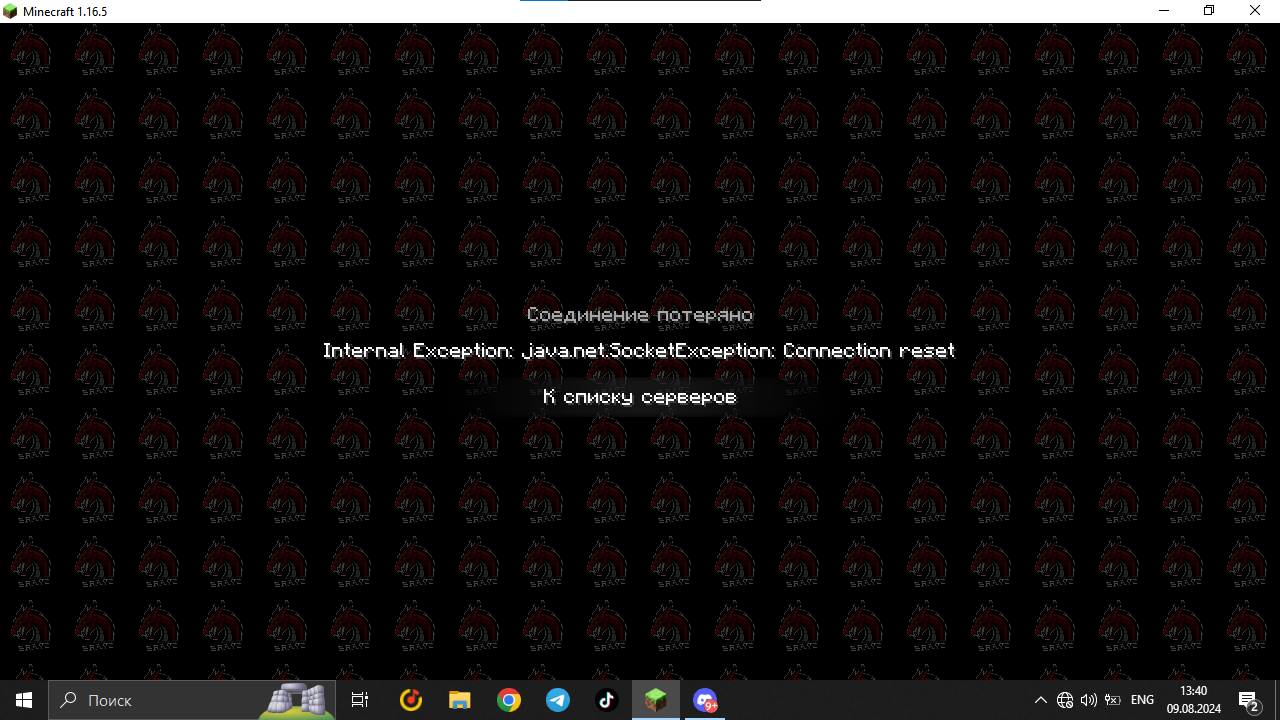This screenshot has width=1280, height=720.
Task: Open network settings via the globe icon
Action: pyautogui.click(x=1065, y=700)
